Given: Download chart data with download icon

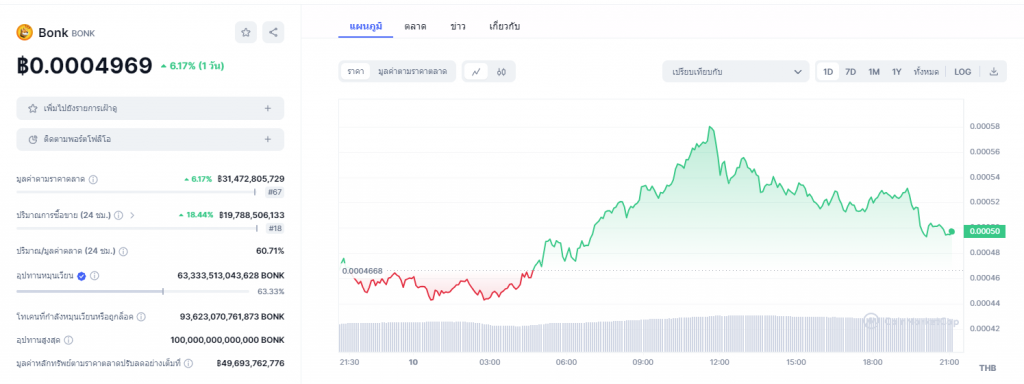Looking at the screenshot, I should tap(994, 72).
